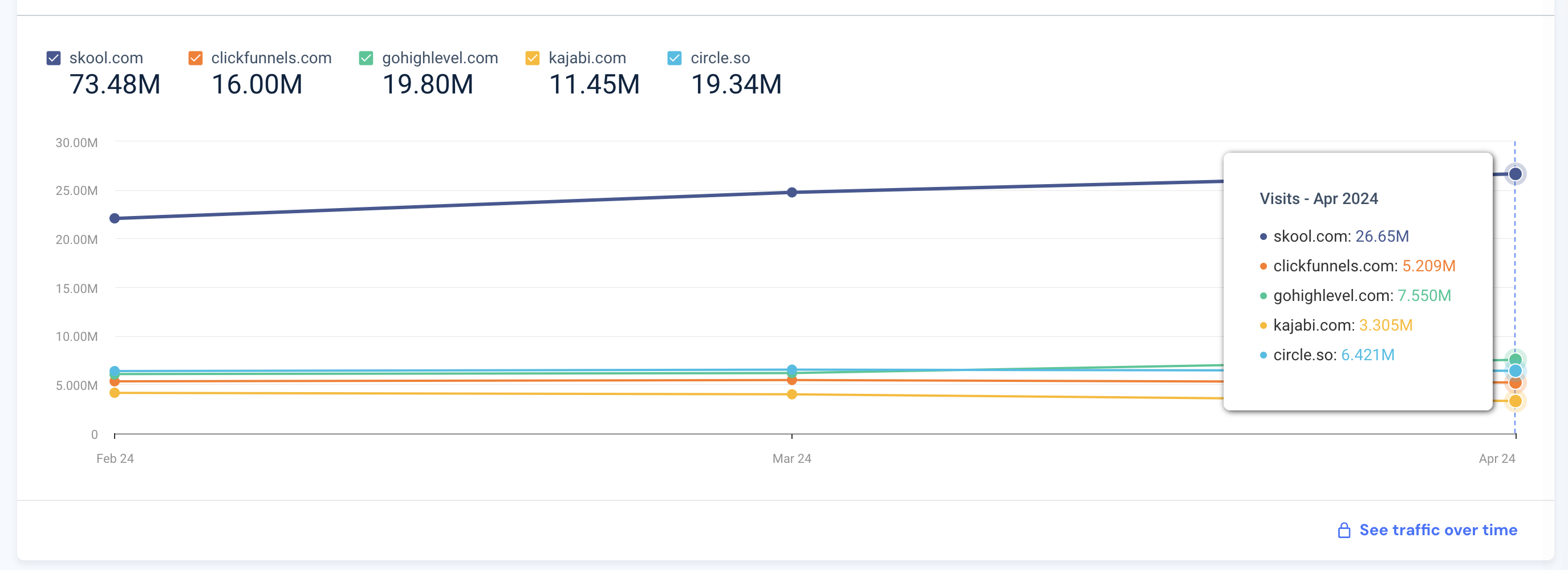Toggle the circle.so checkbox
1568x570 pixels.
(x=675, y=58)
